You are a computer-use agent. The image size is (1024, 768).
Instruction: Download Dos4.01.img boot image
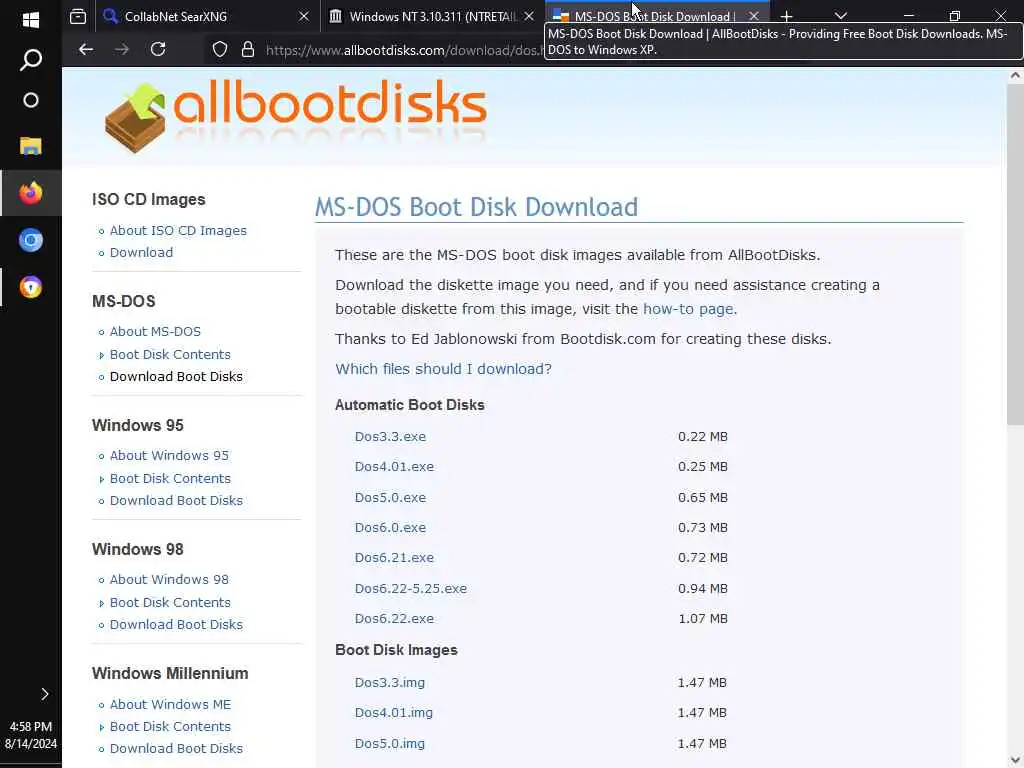pyautogui.click(x=393, y=712)
